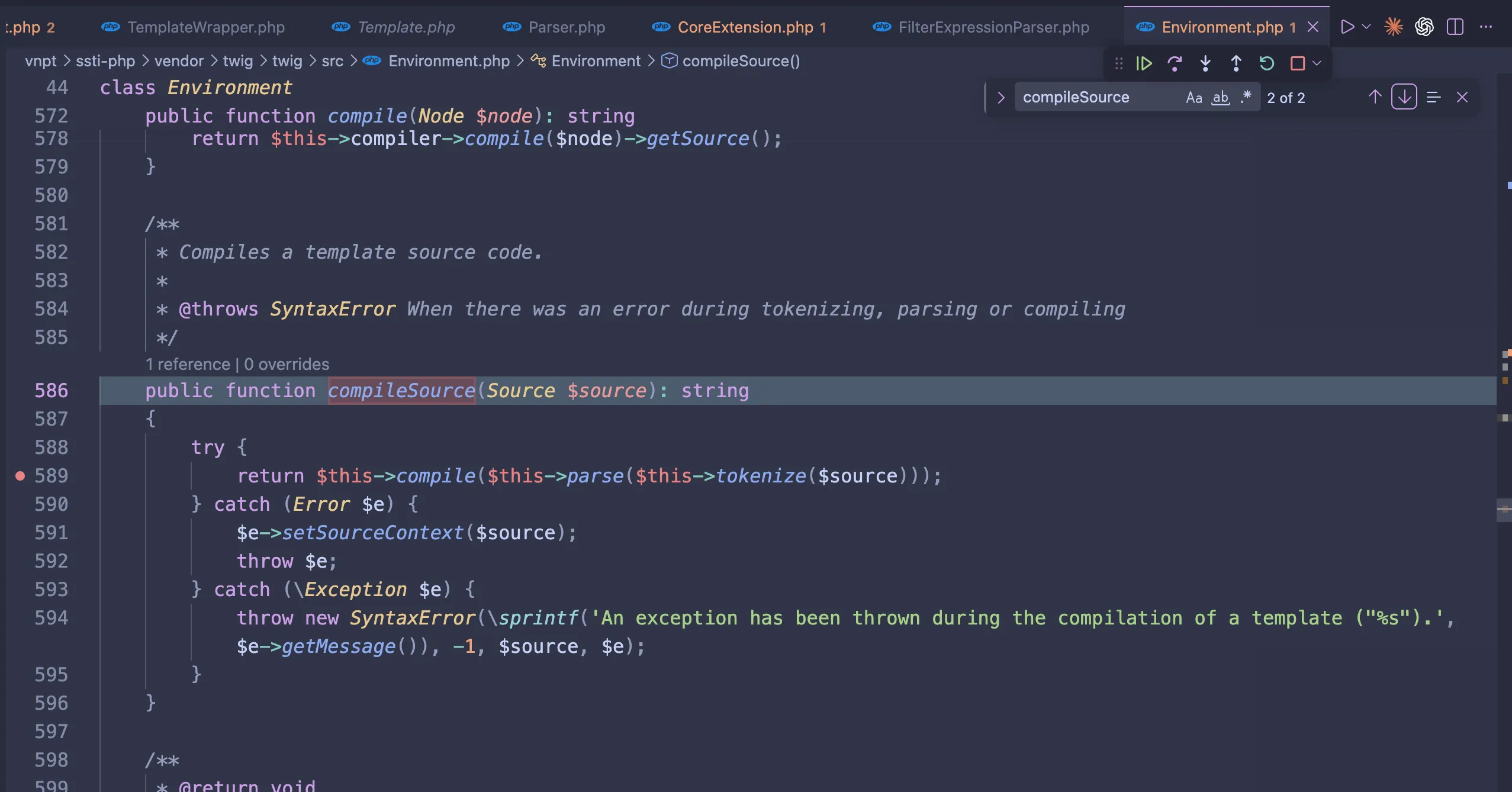Go to previous find match
The height and width of the screenshot is (792, 1512).
1375,97
